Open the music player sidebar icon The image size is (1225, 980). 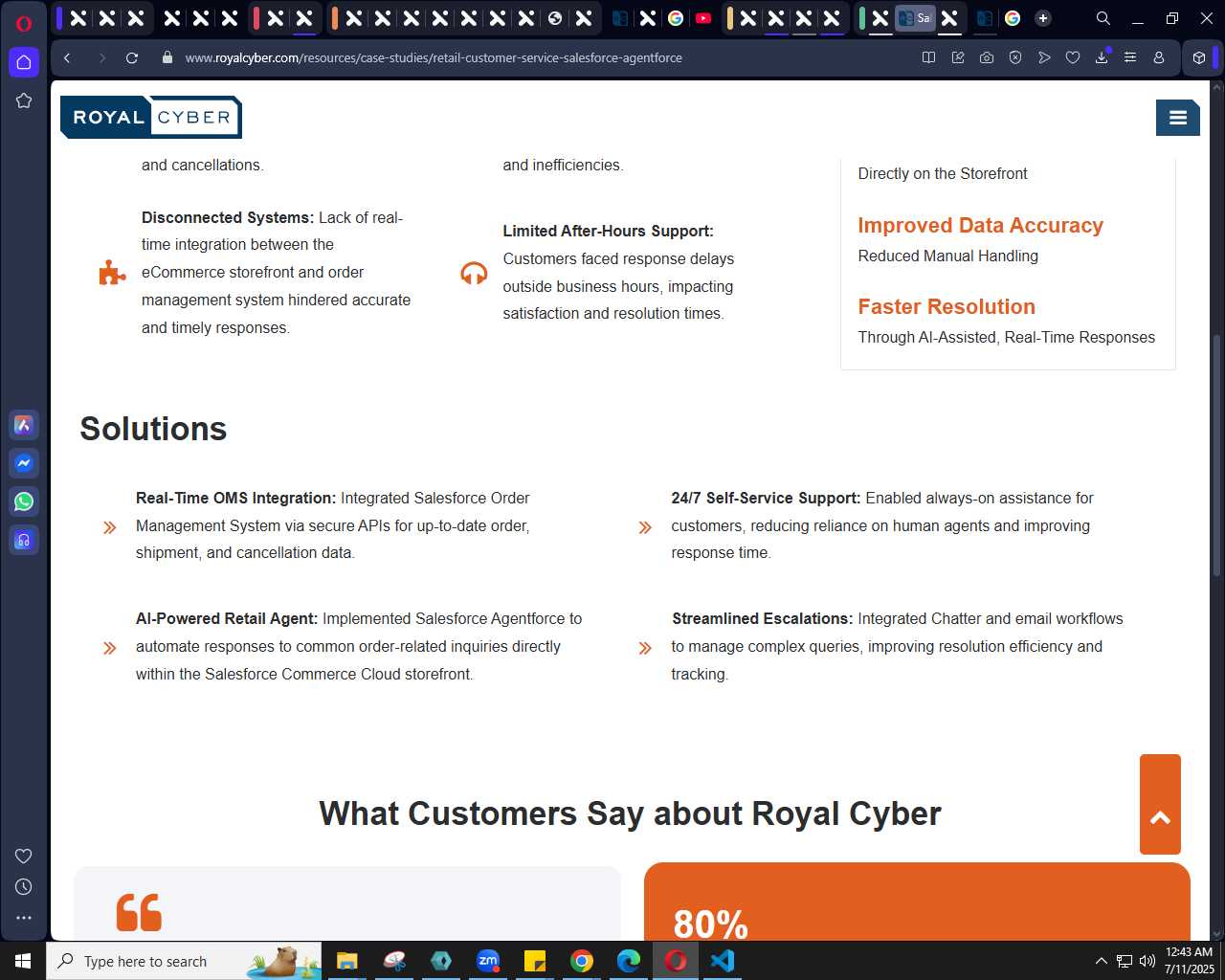click(x=24, y=540)
